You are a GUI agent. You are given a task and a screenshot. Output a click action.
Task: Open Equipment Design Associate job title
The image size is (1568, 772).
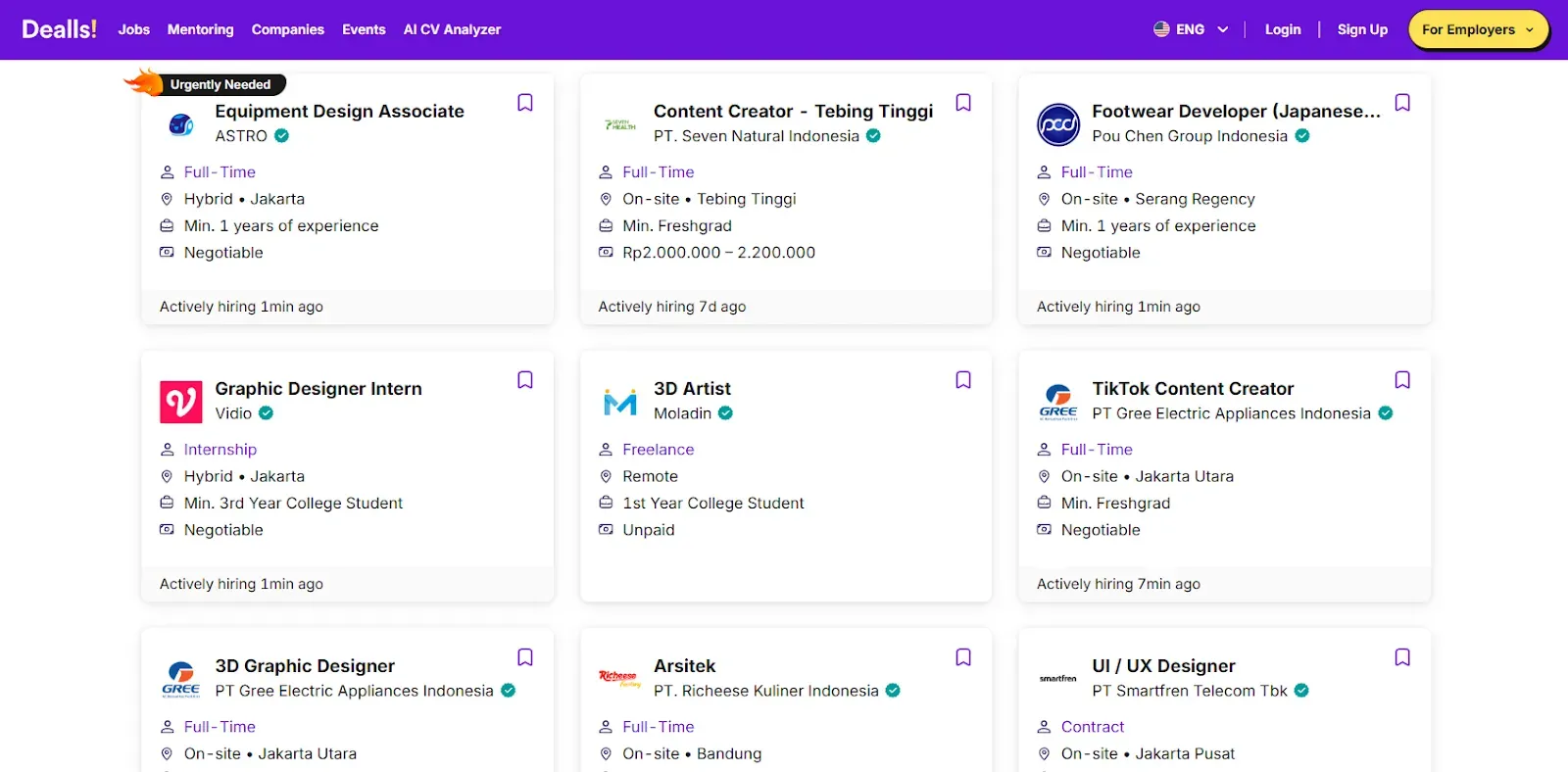(x=339, y=112)
